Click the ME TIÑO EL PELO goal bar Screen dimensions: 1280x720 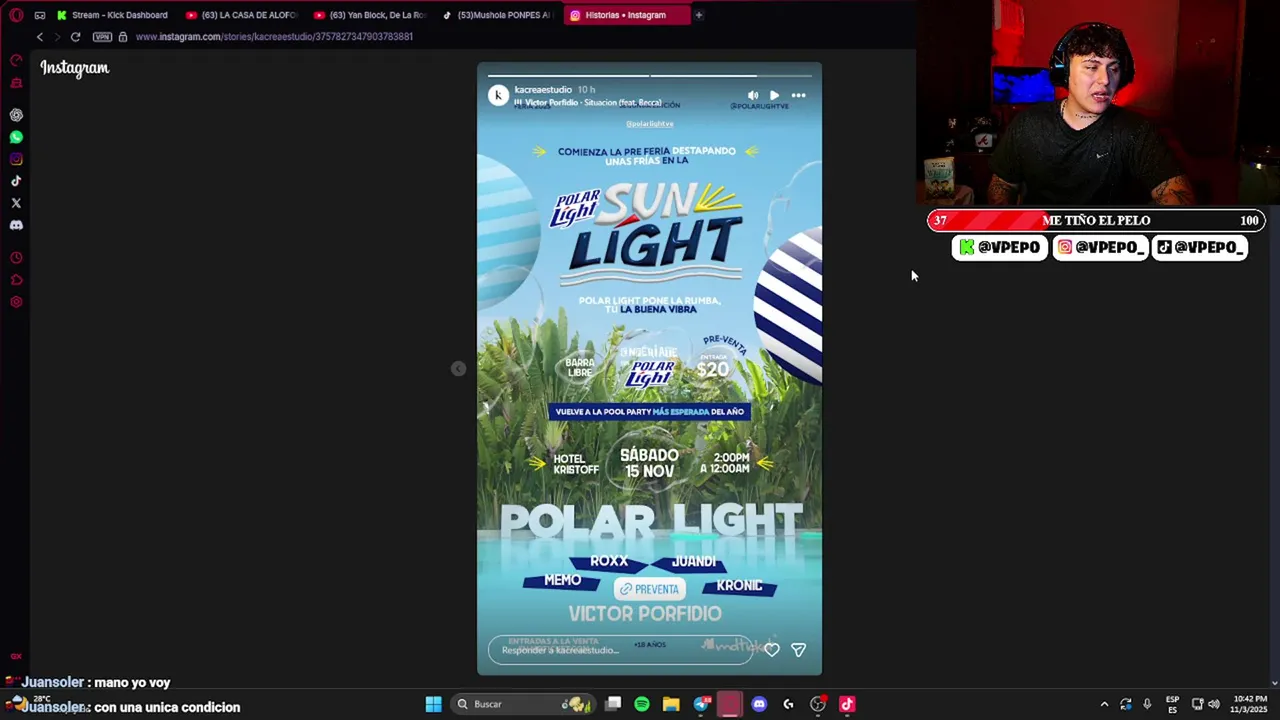pos(1097,220)
